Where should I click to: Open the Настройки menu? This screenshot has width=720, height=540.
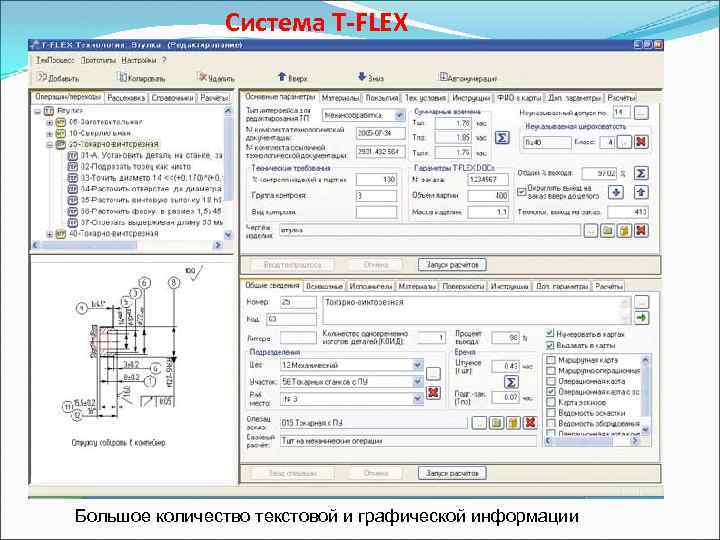pos(139,60)
